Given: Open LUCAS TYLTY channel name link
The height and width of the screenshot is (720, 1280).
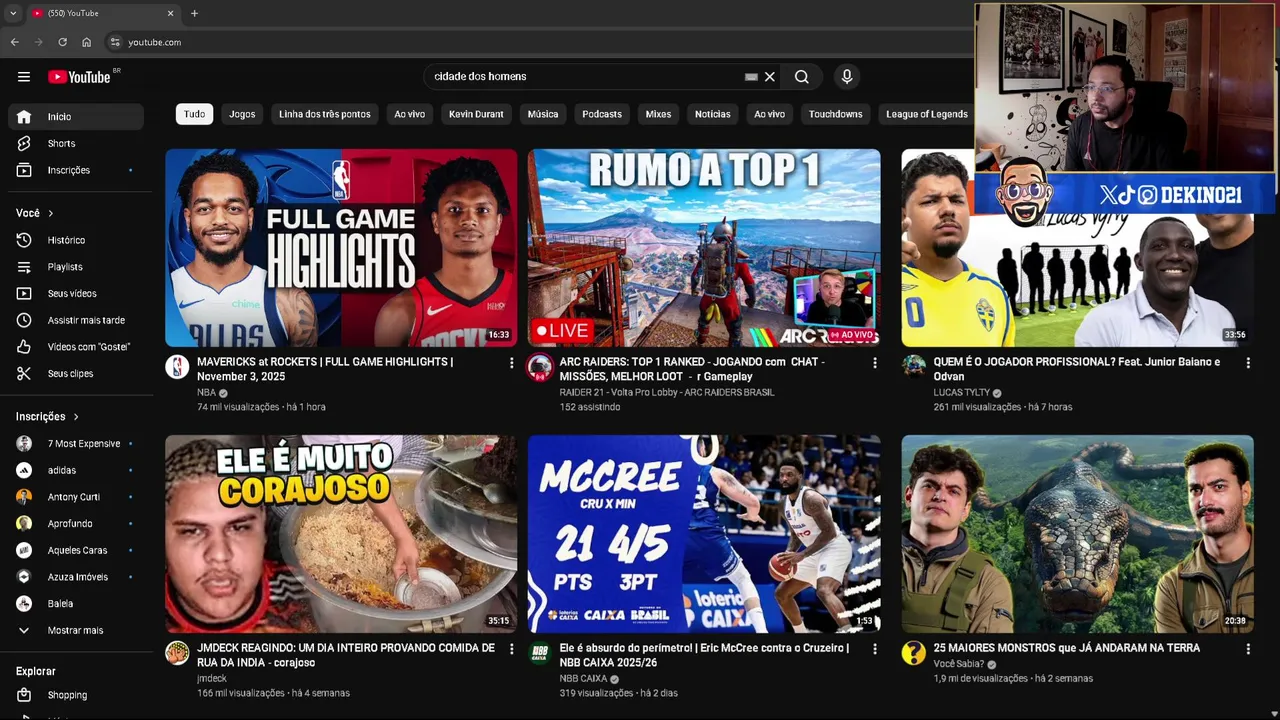Looking at the screenshot, I should [961, 393].
